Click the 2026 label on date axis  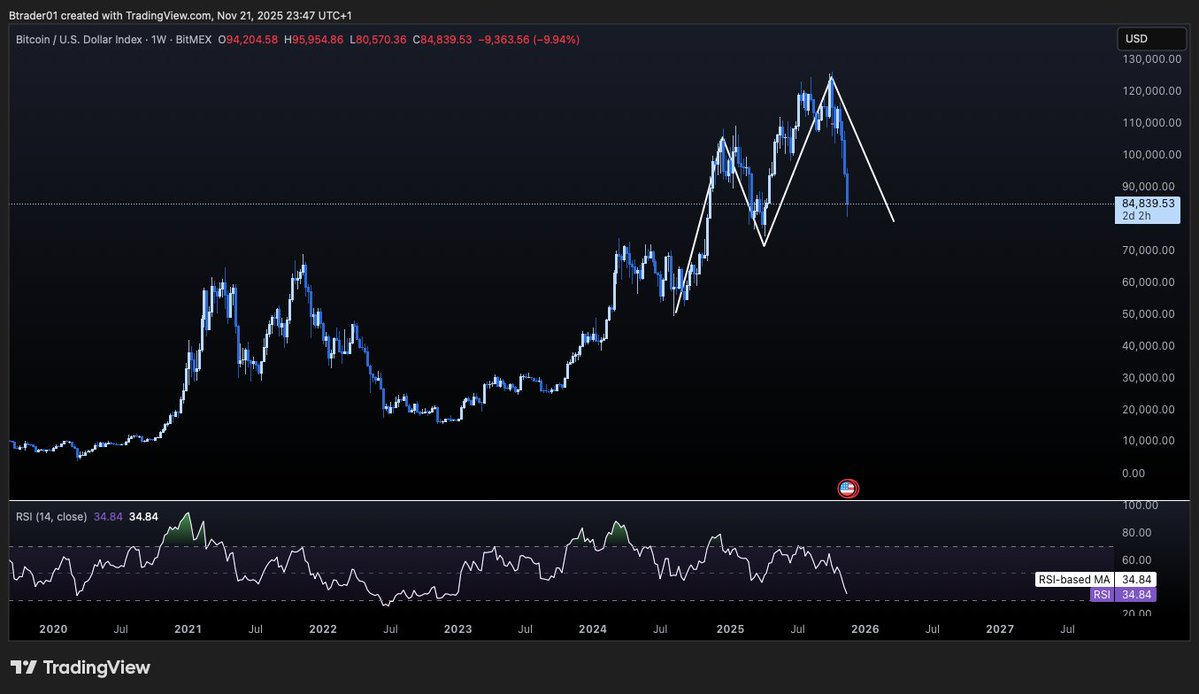[864, 629]
